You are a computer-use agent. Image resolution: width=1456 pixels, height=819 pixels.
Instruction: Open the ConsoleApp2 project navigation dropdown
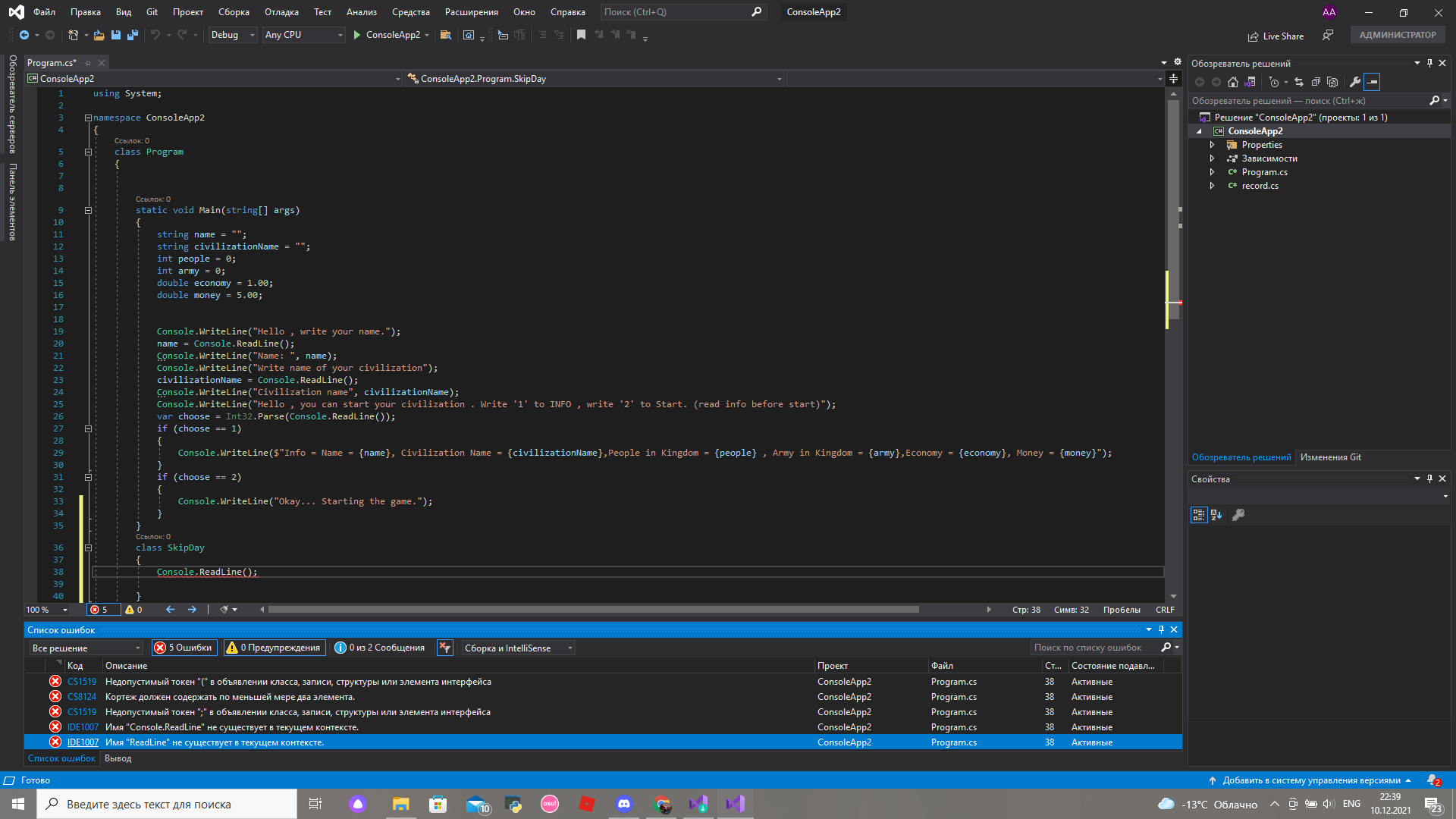[214, 79]
